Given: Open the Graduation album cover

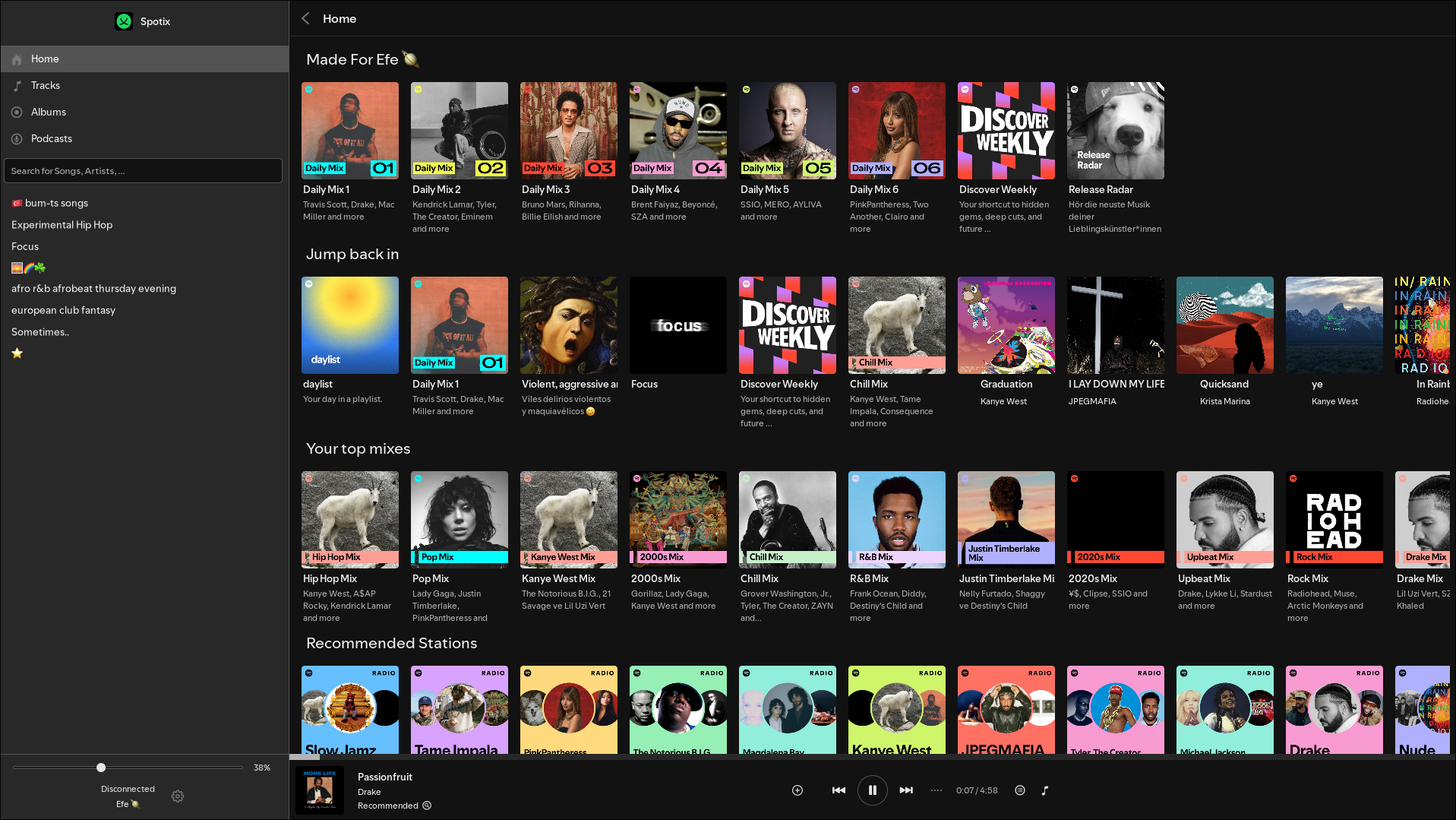Looking at the screenshot, I should (x=1006, y=325).
